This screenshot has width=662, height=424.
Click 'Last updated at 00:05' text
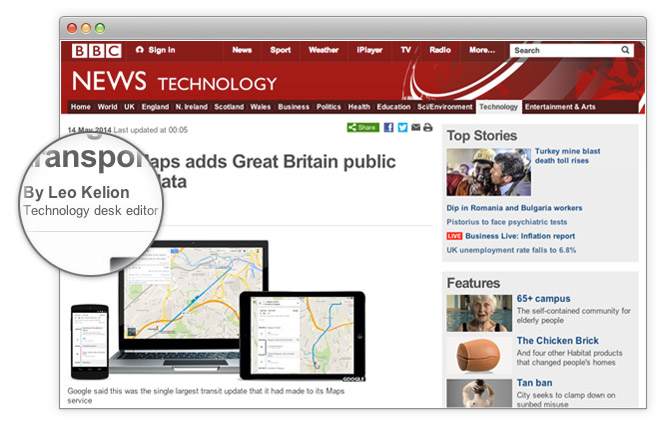(151, 130)
